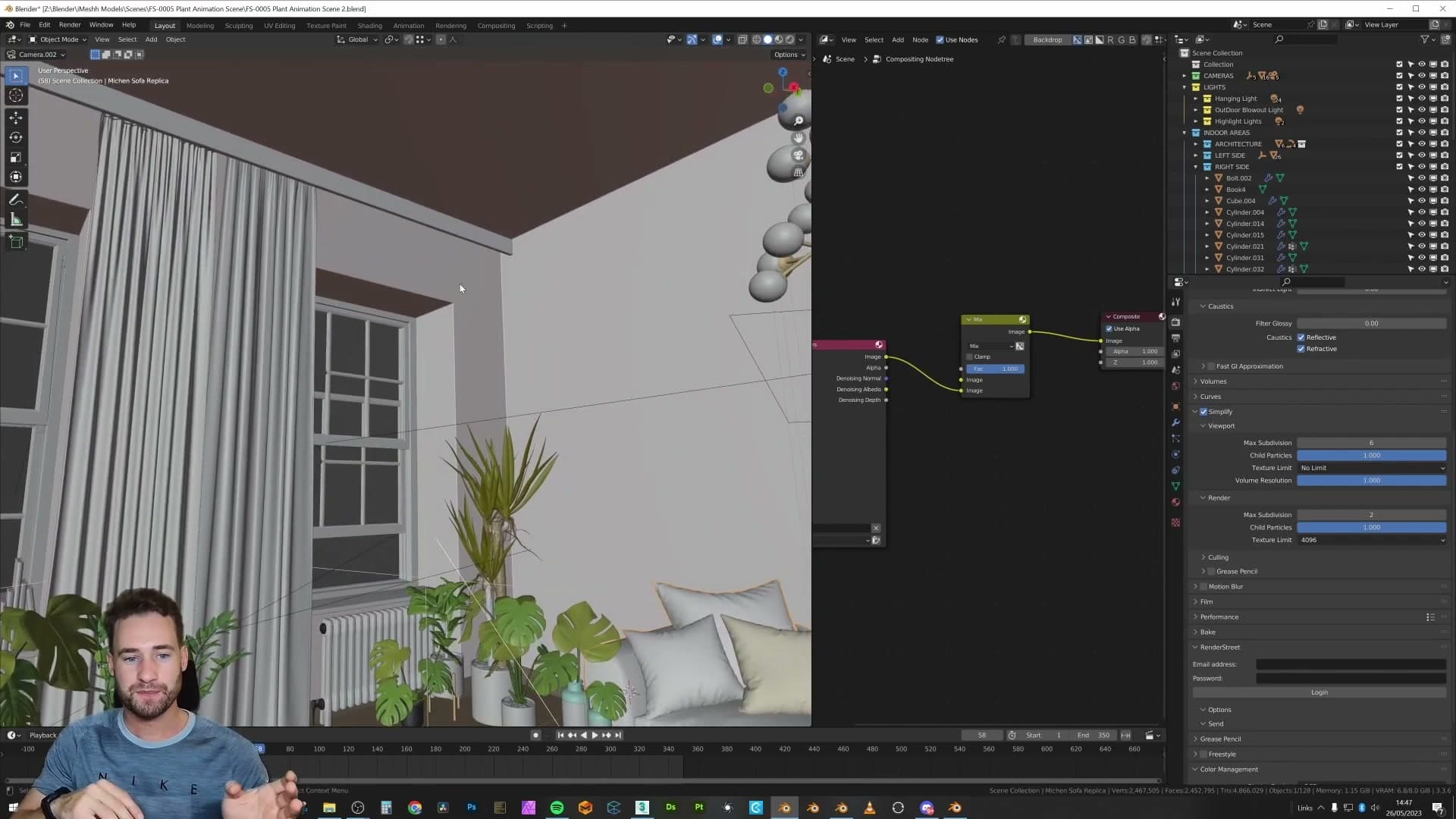Click the viewport pan hand gizmo
This screenshot has width=1456, height=819.
[x=799, y=138]
